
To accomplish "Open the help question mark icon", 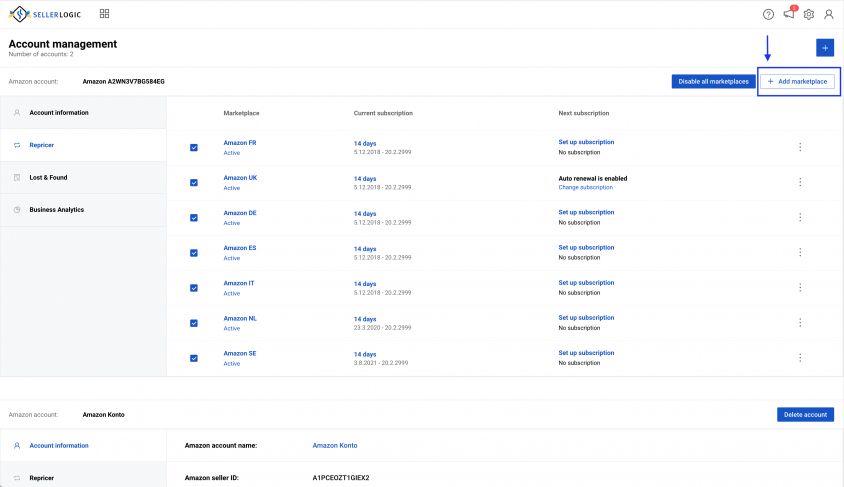I will pos(768,14).
